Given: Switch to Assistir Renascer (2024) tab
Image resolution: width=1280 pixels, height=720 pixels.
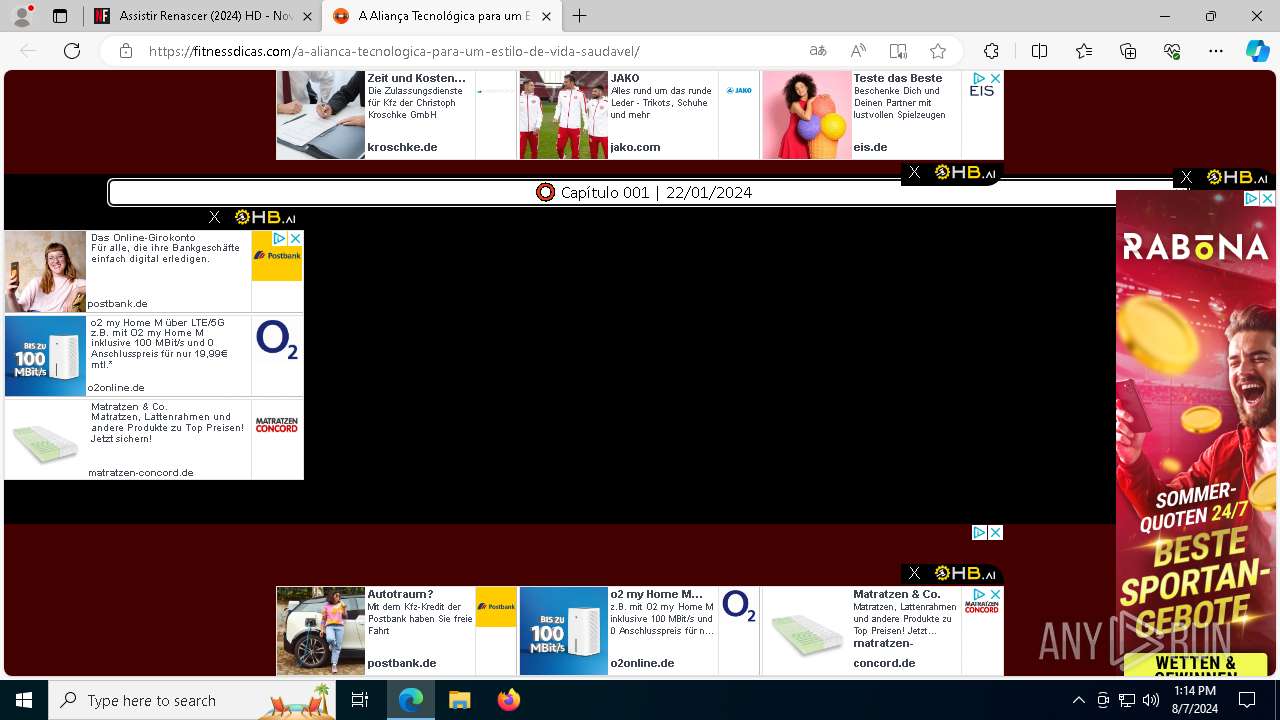Looking at the screenshot, I should click(x=202, y=16).
